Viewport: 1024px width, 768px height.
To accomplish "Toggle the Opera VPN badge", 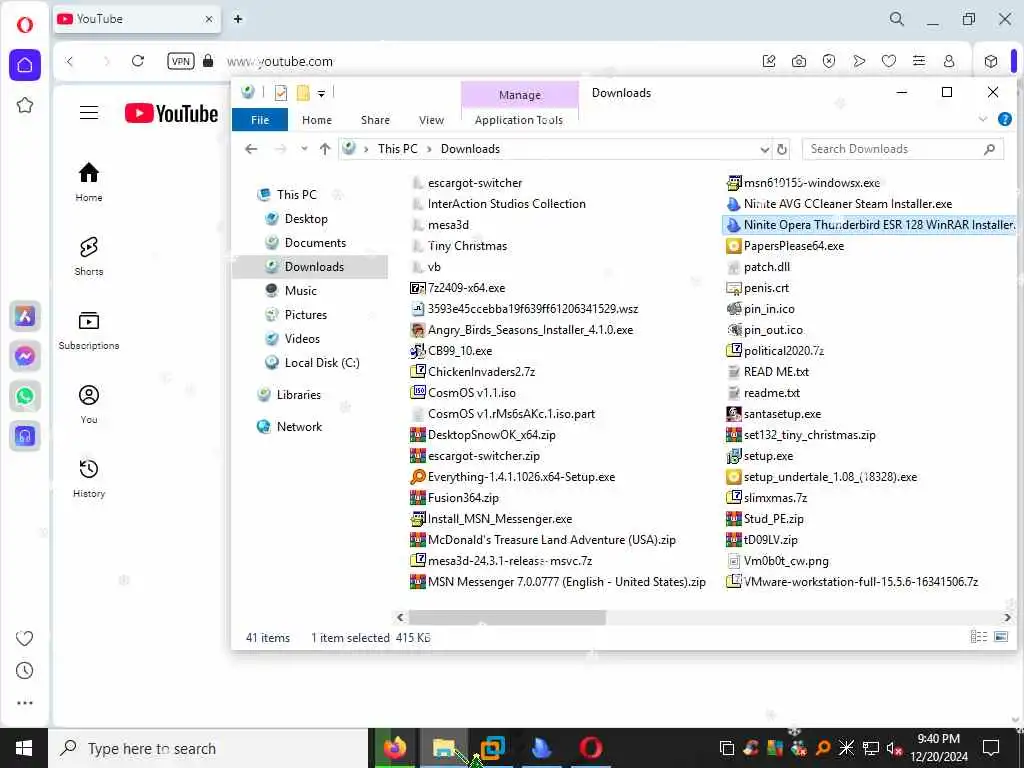I will [x=181, y=61].
